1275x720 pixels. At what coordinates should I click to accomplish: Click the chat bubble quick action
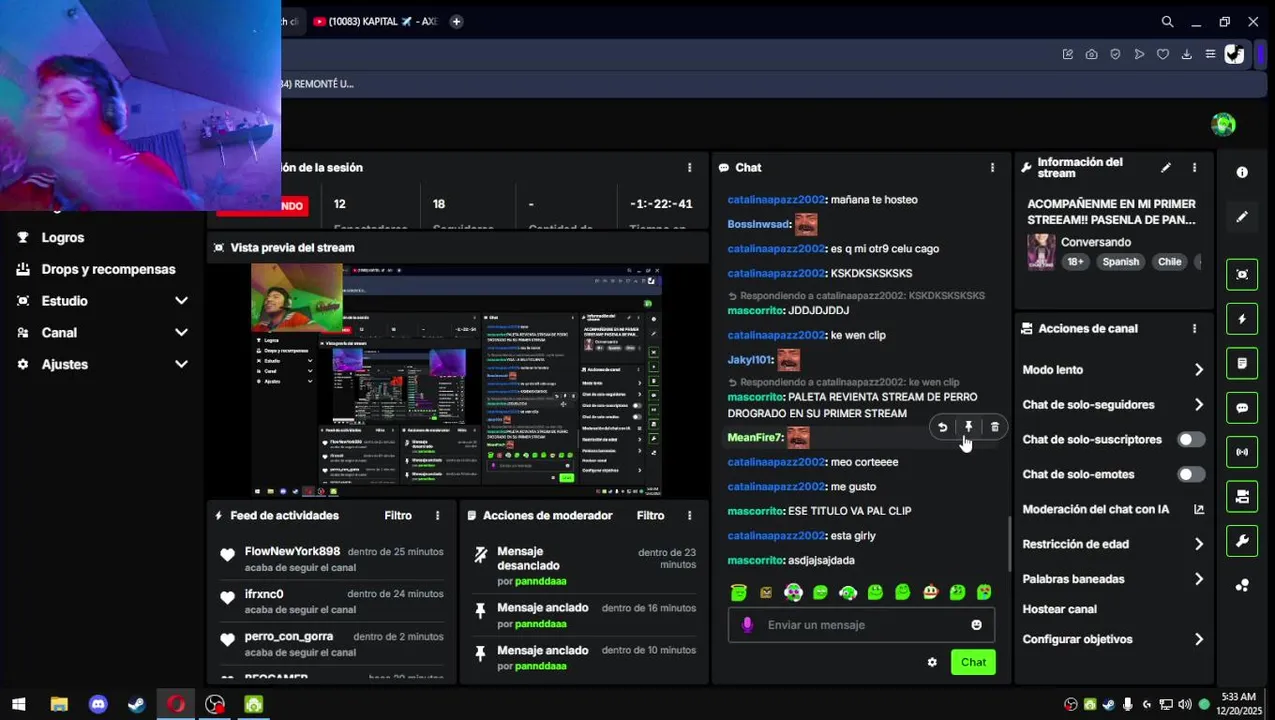tap(1242, 408)
